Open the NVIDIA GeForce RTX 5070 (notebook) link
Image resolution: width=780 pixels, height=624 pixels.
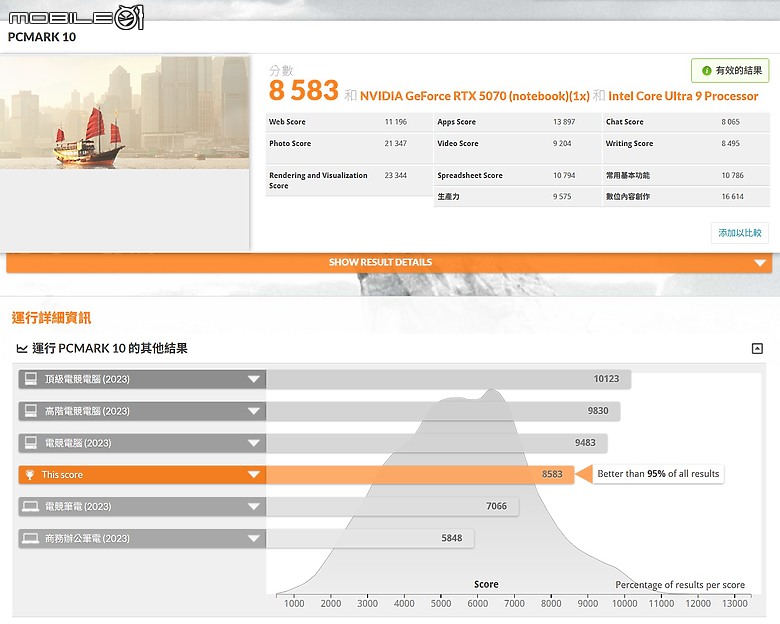click(475, 96)
